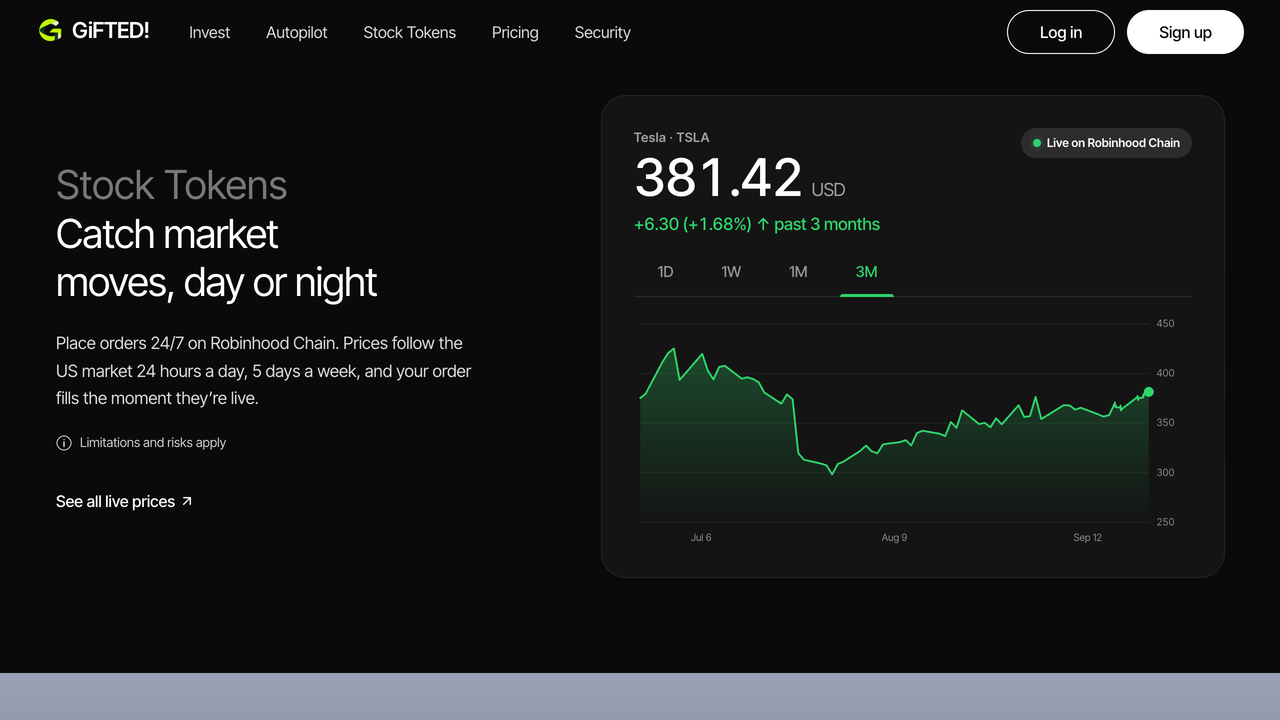The image size is (1280, 720).
Task: Click the Aug 9 date on chart axis
Action: click(x=894, y=538)
